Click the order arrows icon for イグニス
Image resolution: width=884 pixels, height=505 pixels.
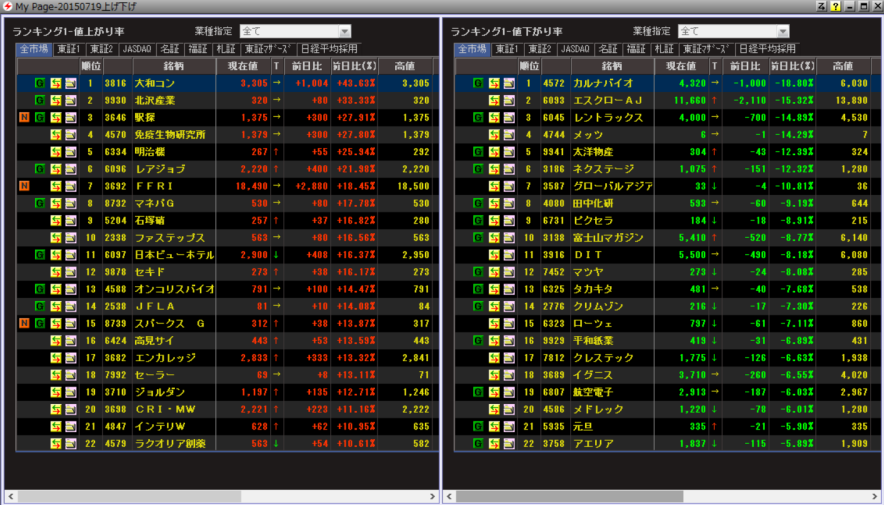[493, 375]
